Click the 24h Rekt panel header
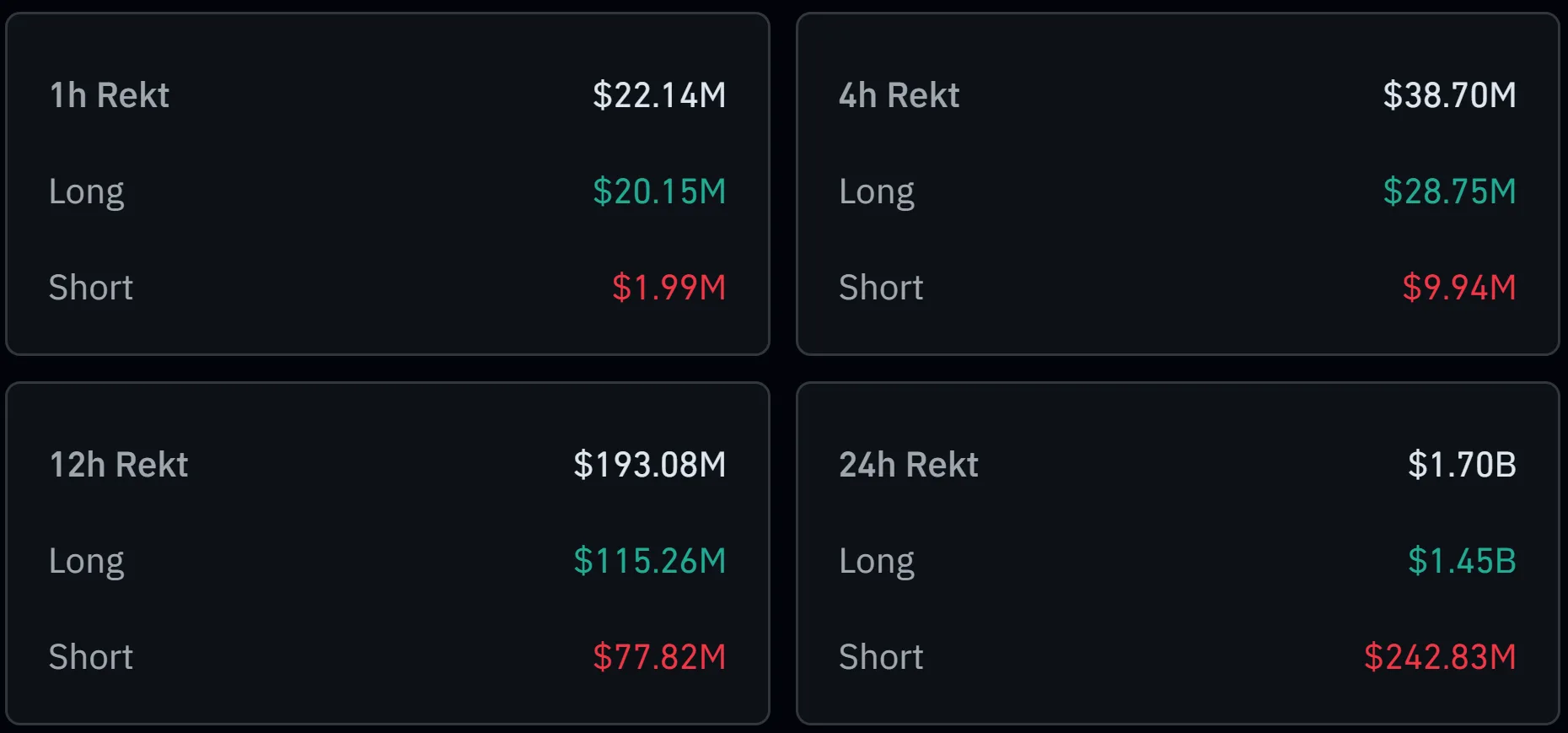Image resolution: width=1568 pixels, height=733 pixels. 909,464
